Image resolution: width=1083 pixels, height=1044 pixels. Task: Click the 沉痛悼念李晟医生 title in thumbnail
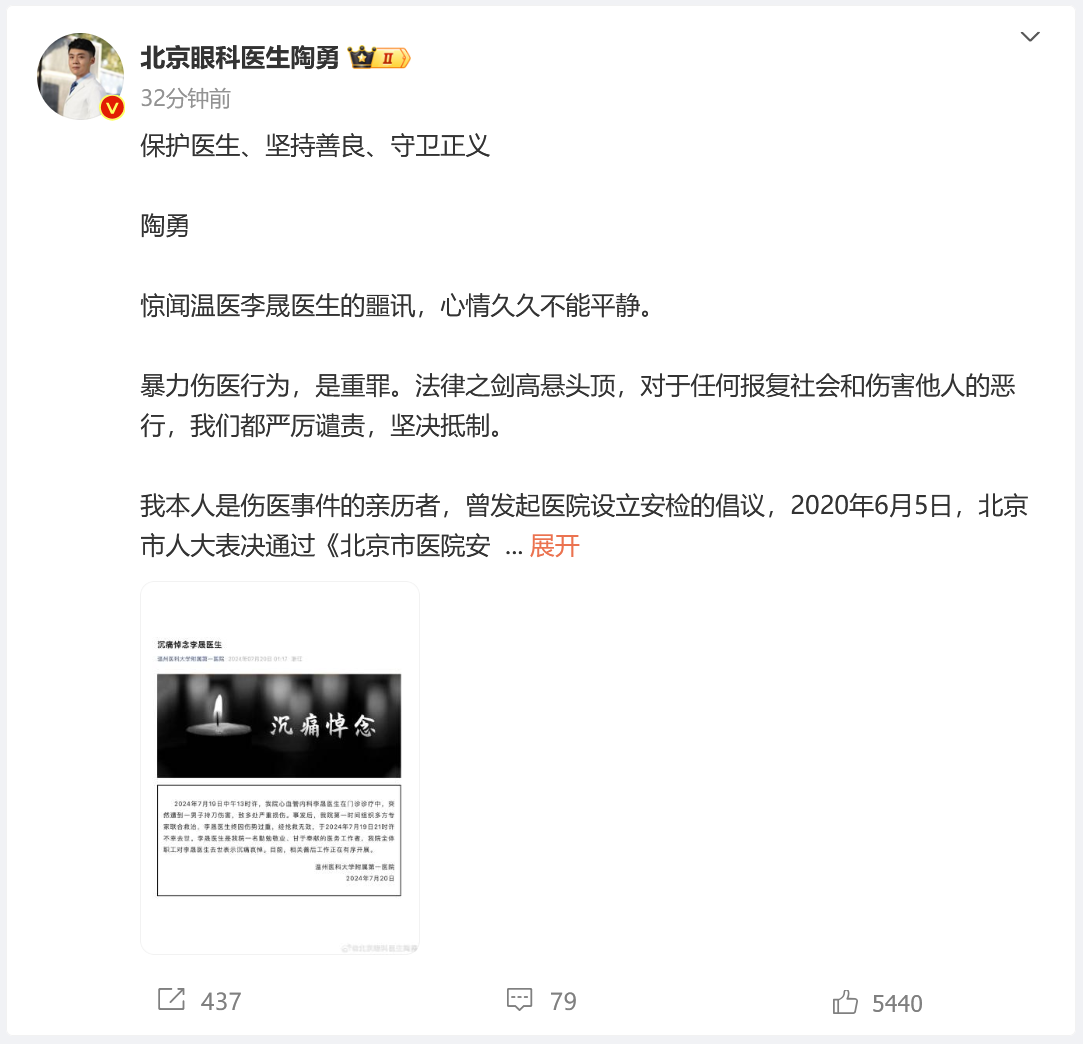(190, 644)
